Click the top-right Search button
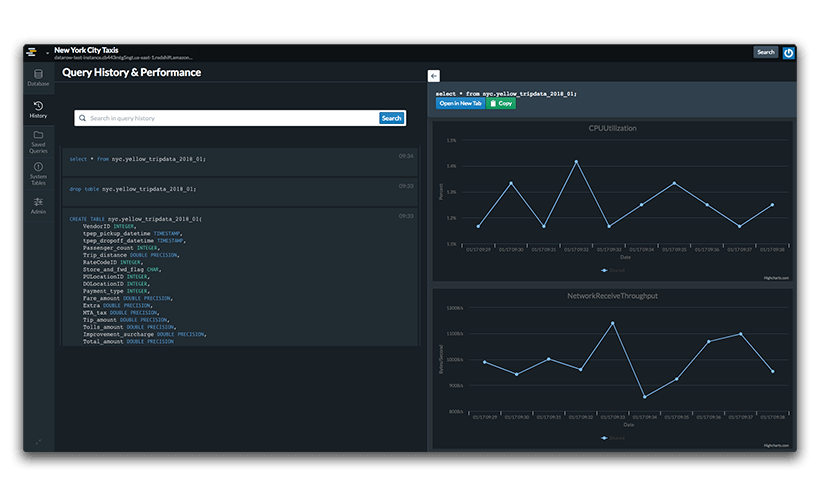 coord(766,52)
